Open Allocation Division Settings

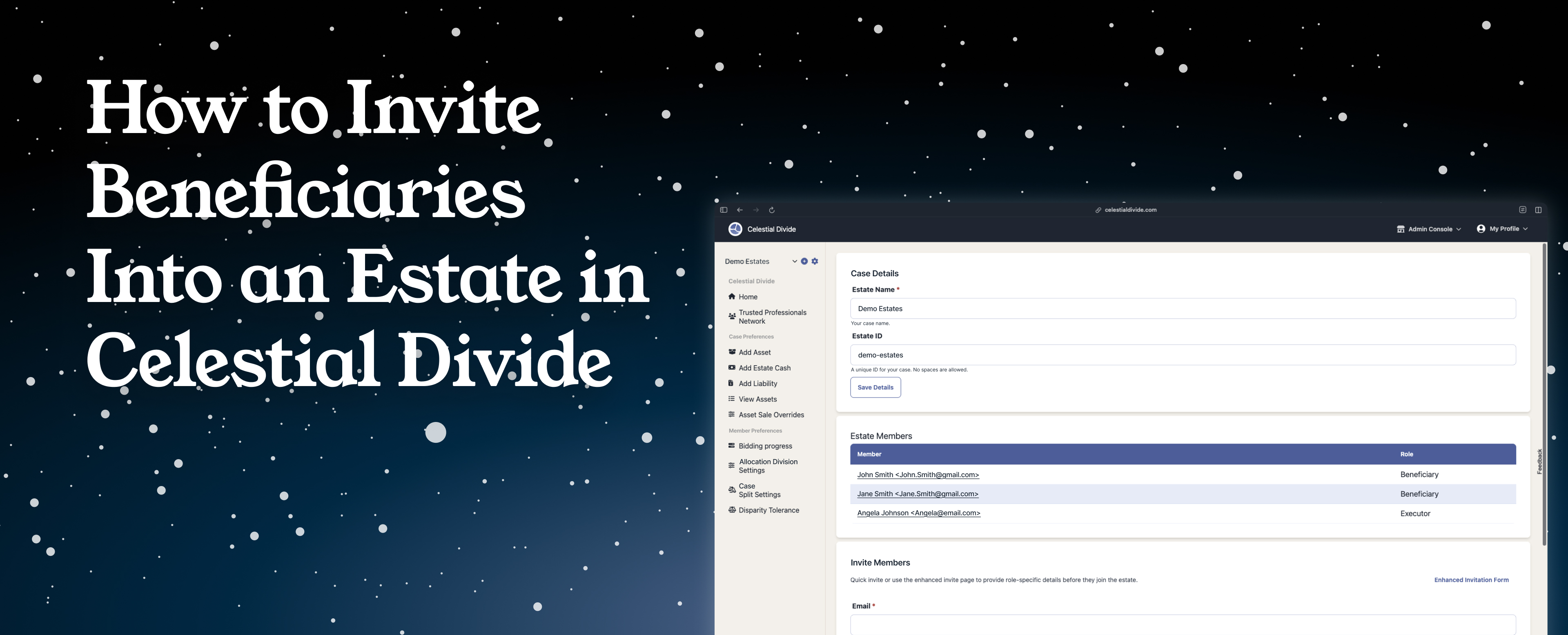coord(768,466)
